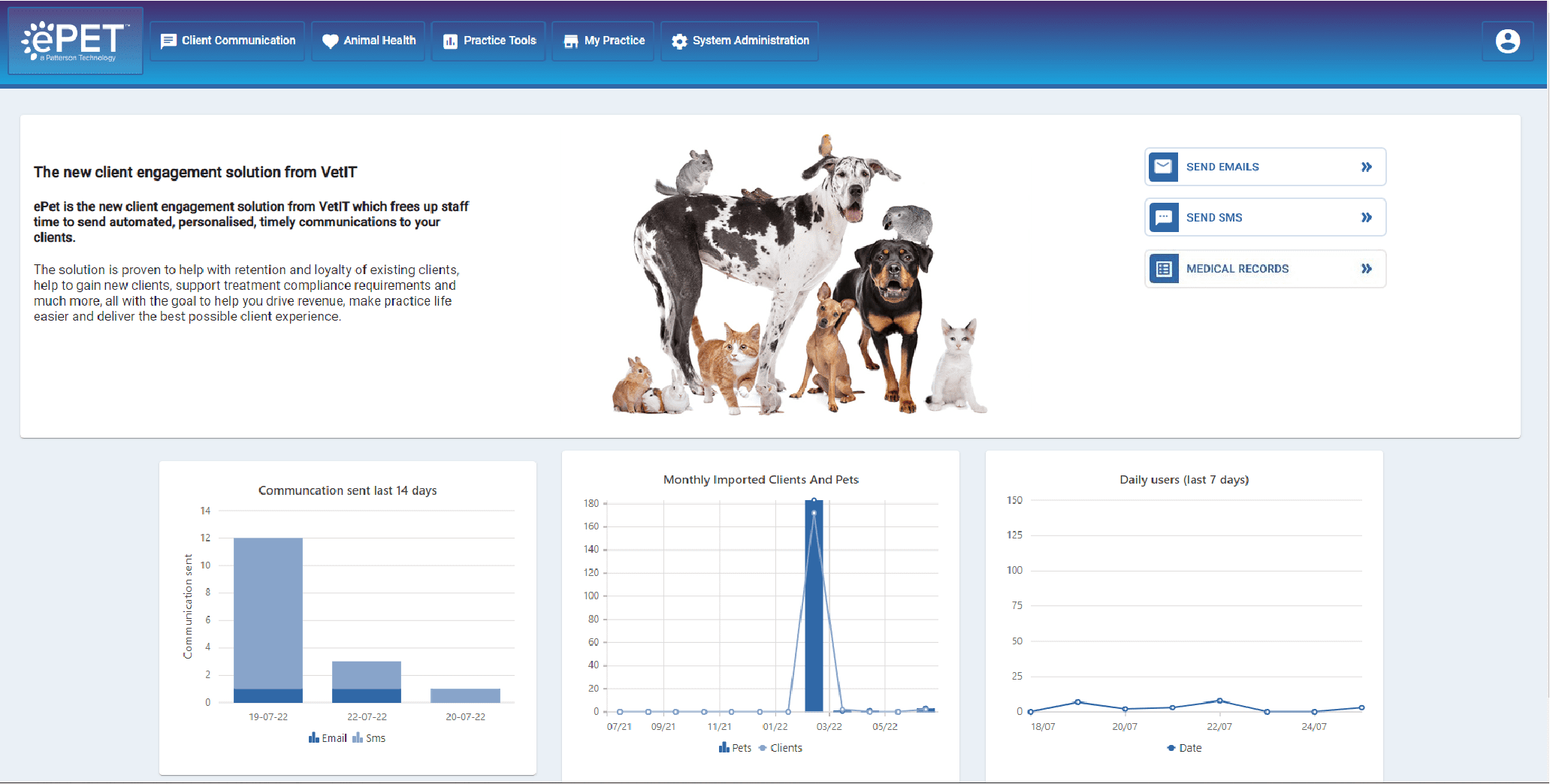Click the My Practice storefront icon
The image size is (1550, 784).
point(571,41)
